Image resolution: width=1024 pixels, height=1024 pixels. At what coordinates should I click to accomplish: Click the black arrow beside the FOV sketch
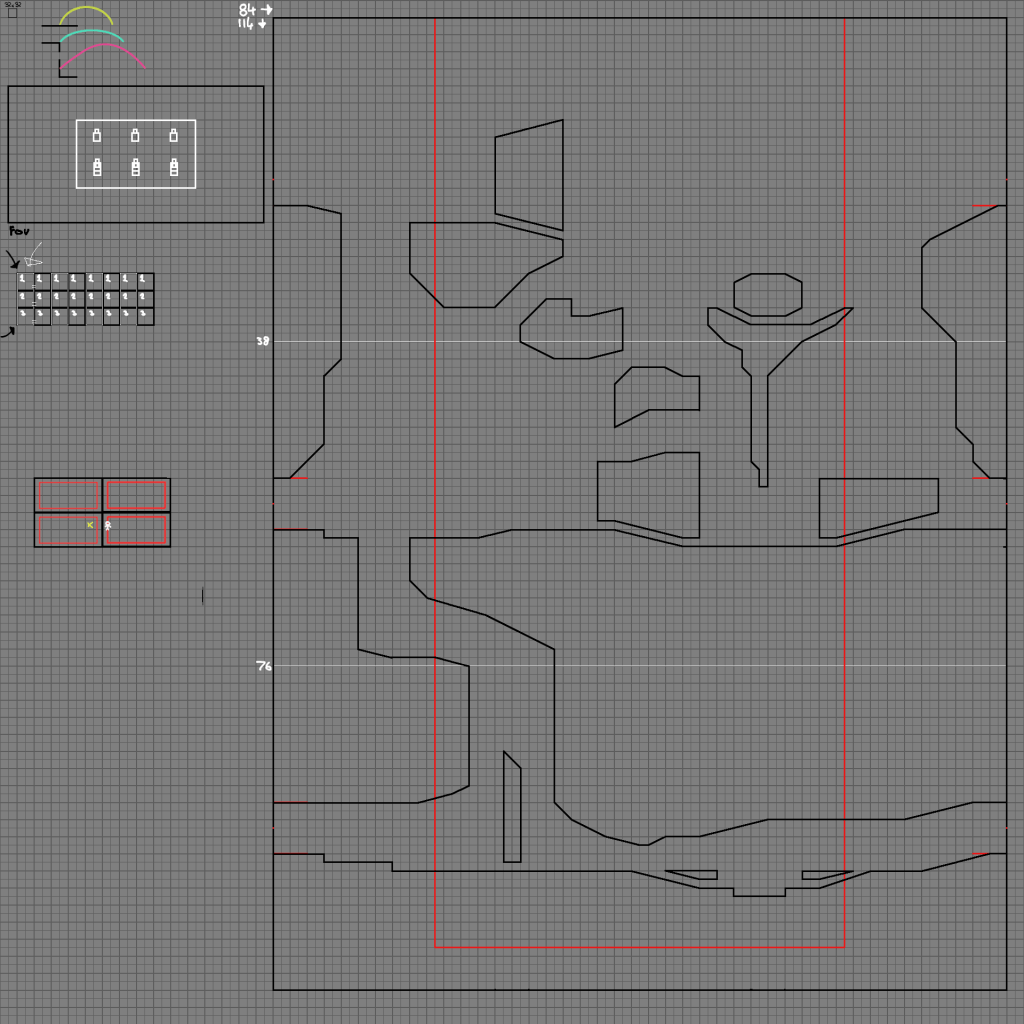[x=13, y=261]
